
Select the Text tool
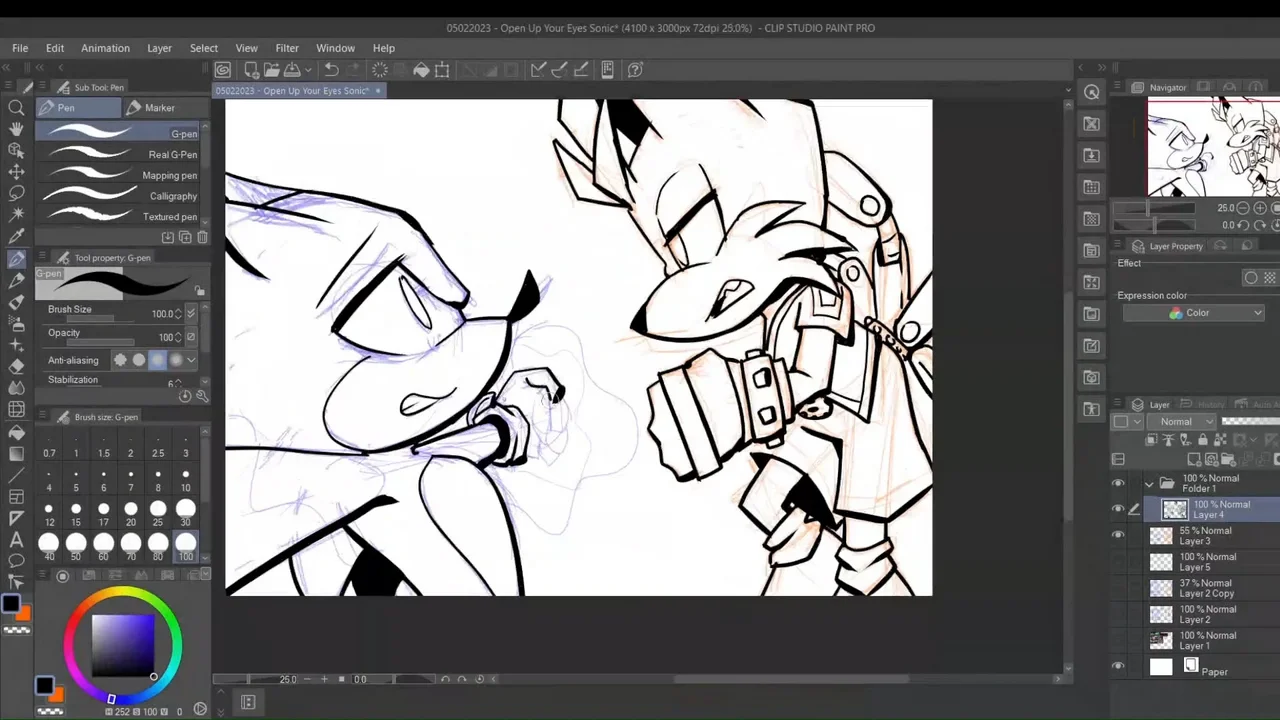coord(16,540)
